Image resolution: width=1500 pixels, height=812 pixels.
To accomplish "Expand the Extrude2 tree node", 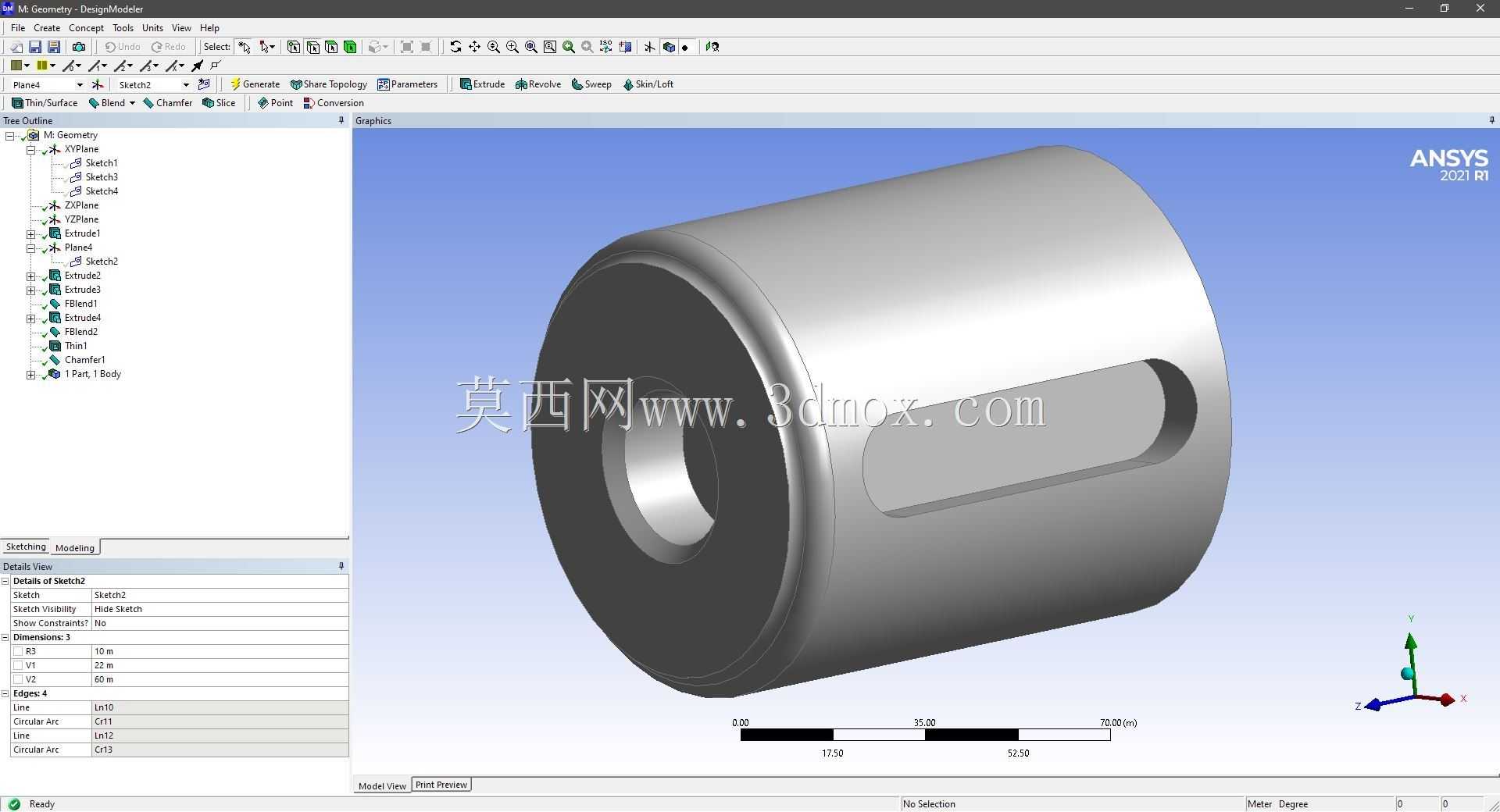I will pos(31,276).
